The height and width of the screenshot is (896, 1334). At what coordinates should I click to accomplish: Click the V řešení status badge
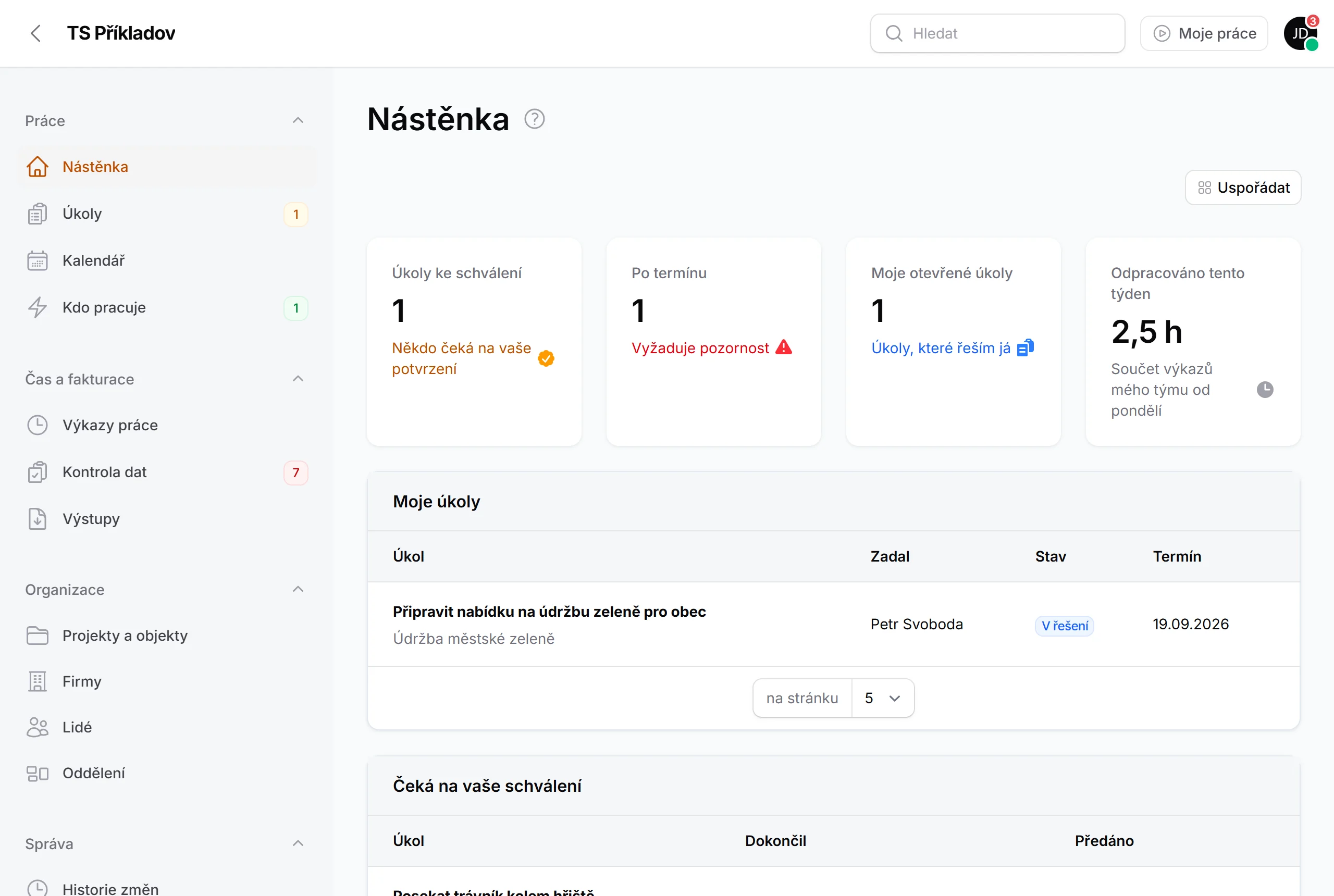tap(1064, 626)
